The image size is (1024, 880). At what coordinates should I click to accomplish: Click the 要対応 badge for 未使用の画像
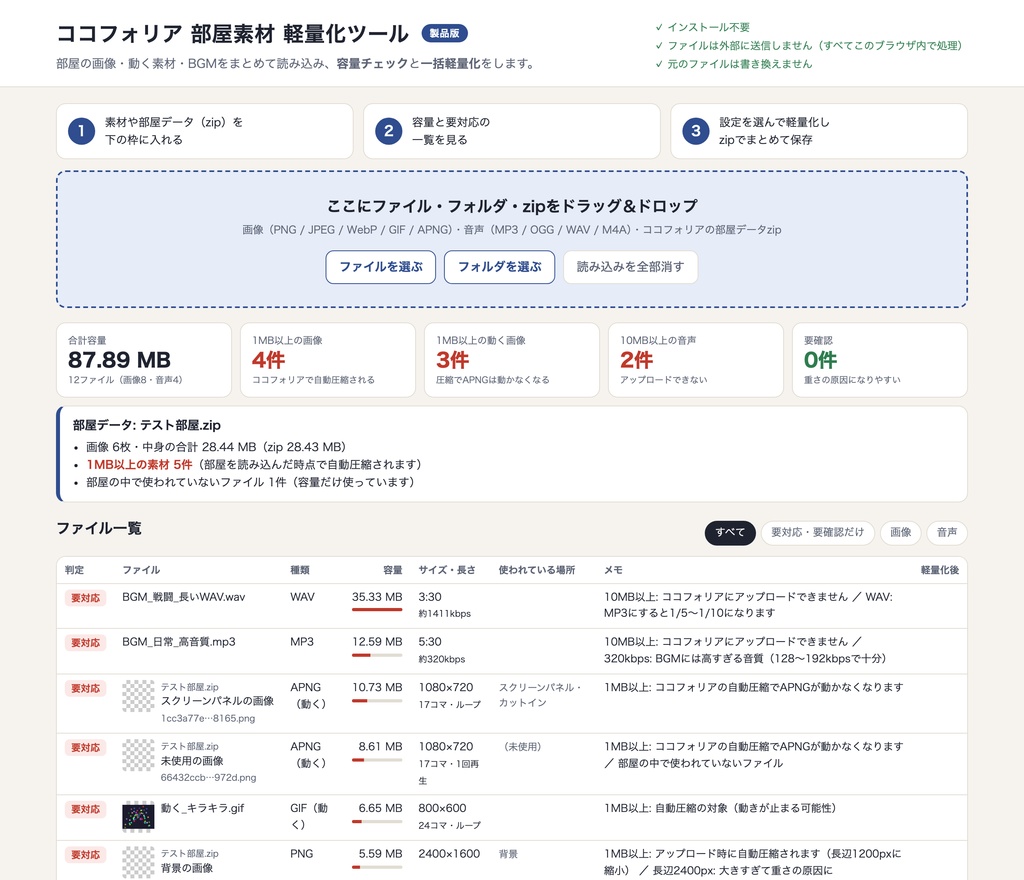86,748
